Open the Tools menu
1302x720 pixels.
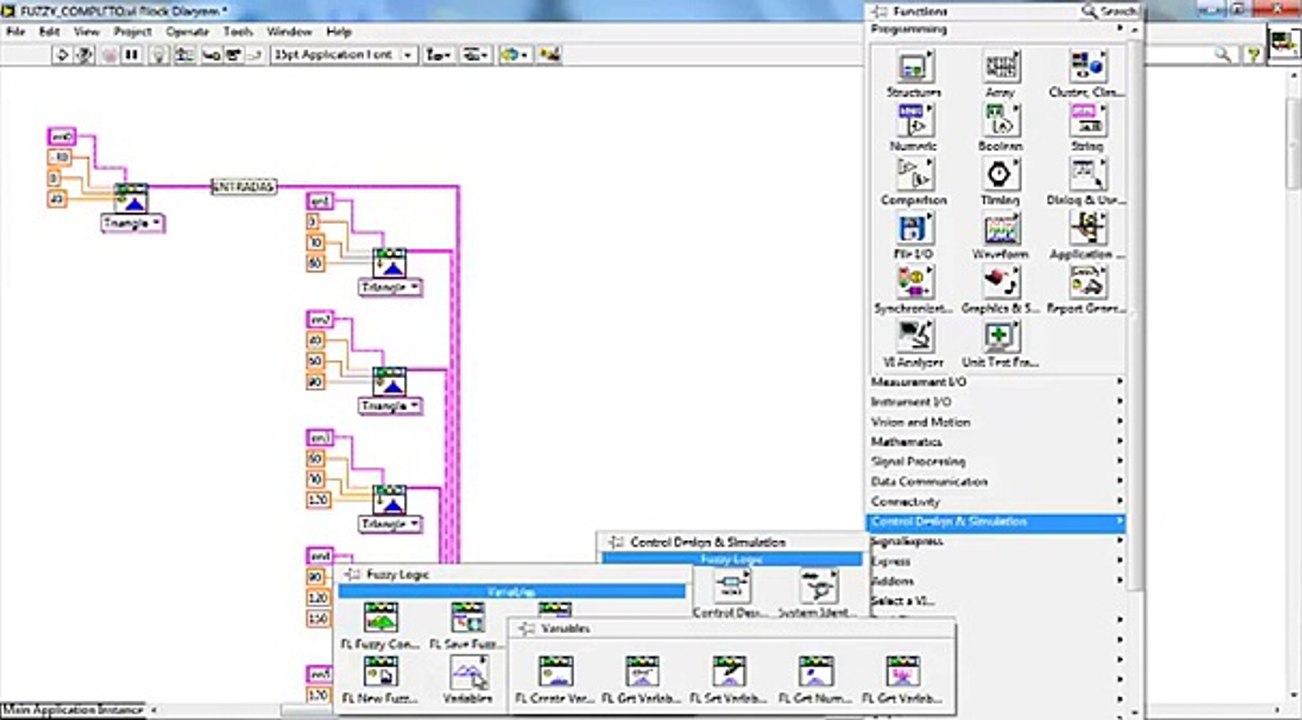tap(238, 32)
